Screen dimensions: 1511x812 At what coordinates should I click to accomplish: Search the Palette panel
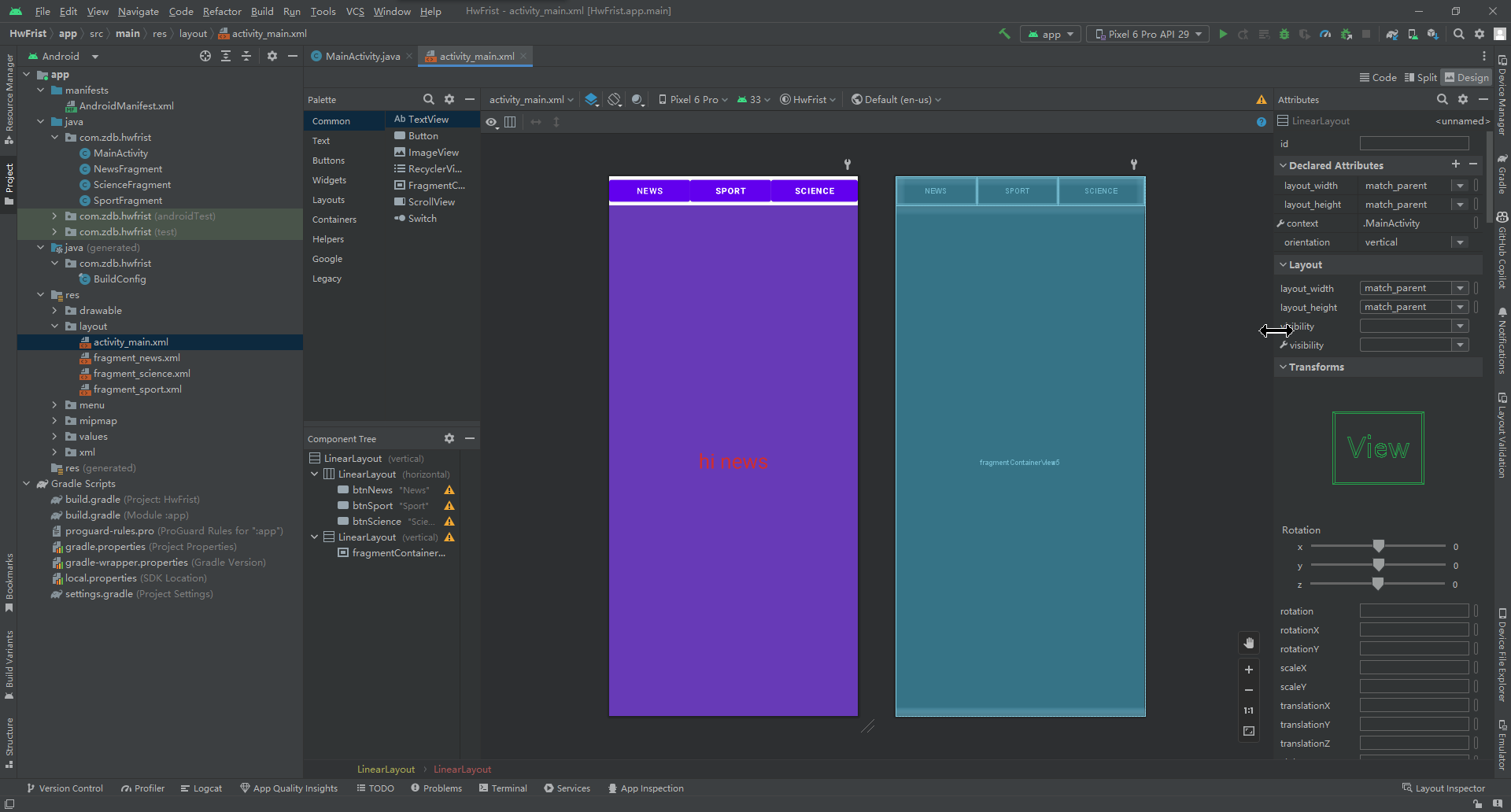click(429, 99)
